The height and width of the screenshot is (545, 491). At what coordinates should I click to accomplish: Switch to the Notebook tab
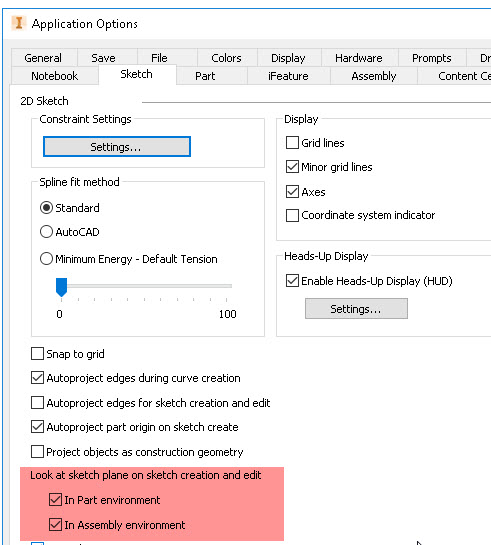pos(55,76)
